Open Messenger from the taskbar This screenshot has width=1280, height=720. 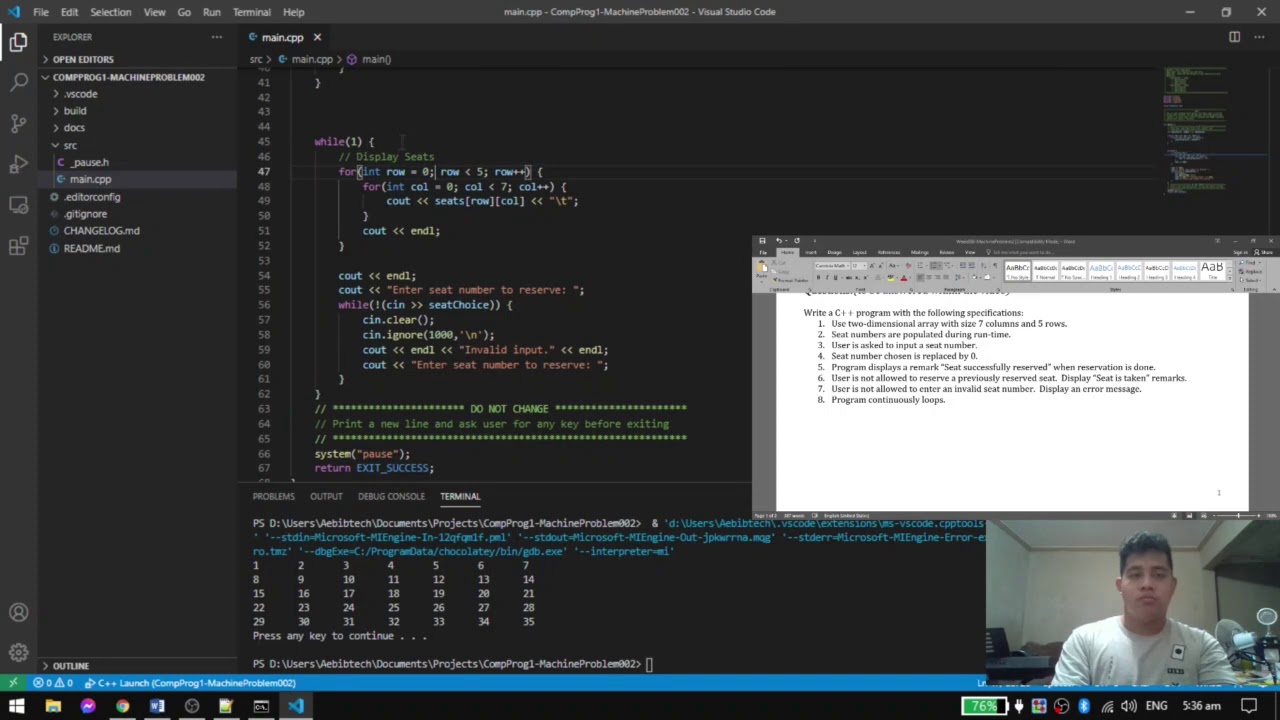point(88,706)
